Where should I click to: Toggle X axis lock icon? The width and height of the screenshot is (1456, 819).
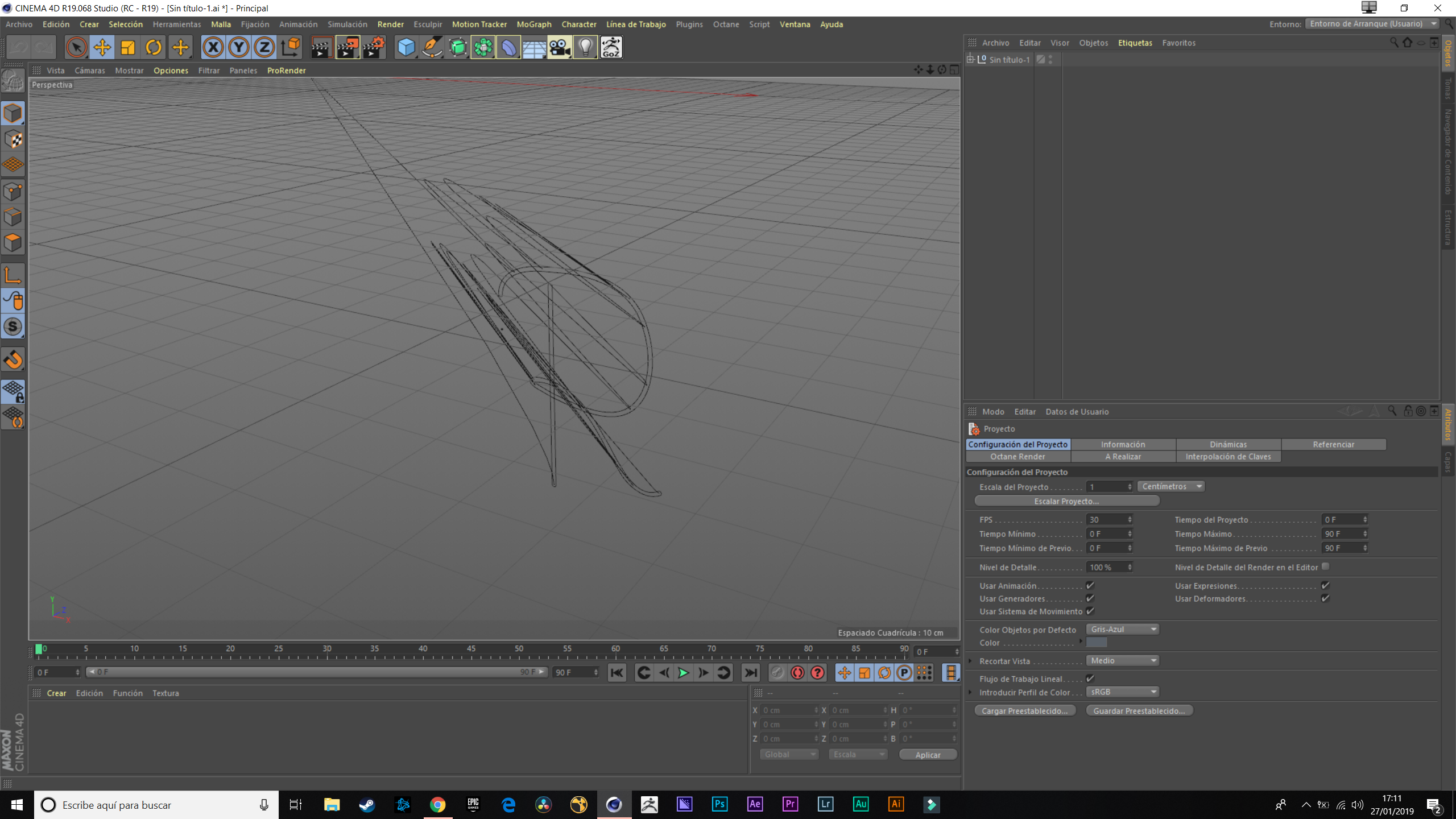tap(213, 48)
